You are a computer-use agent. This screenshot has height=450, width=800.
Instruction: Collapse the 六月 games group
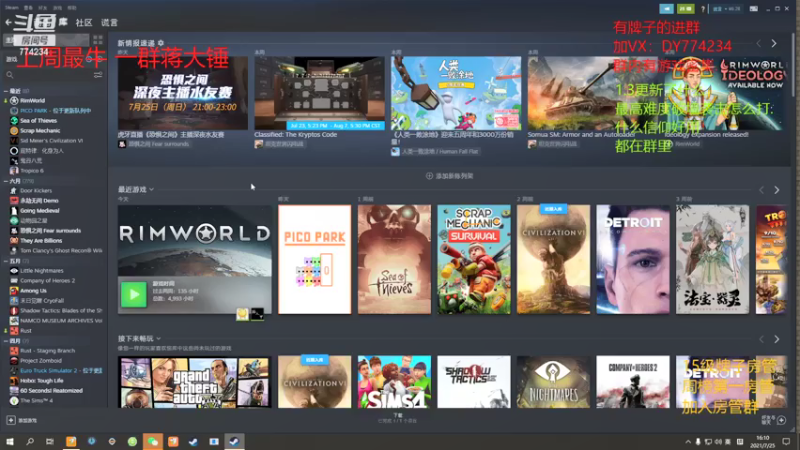click(x=6, y=181)
